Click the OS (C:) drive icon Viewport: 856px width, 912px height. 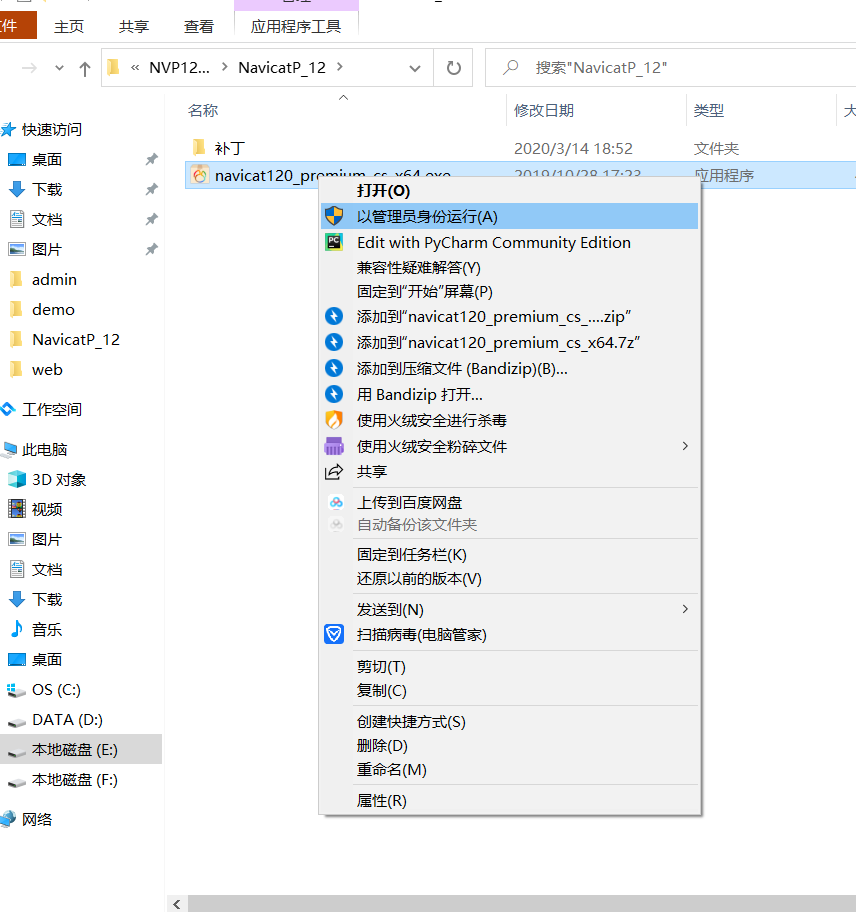16,690
